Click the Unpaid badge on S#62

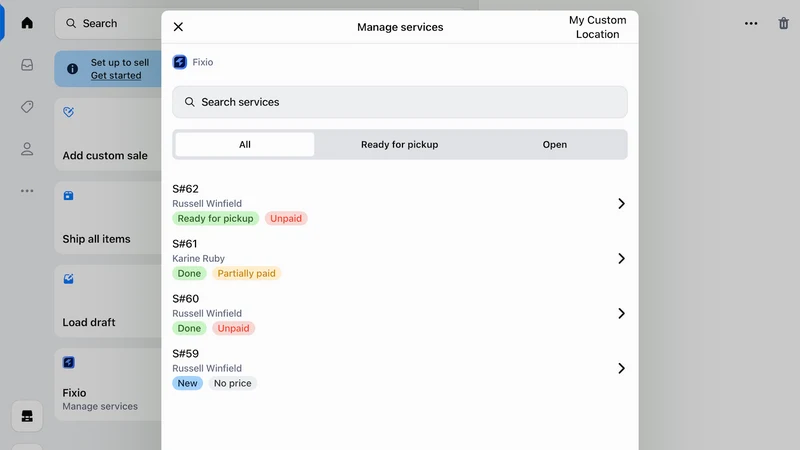tap(286, 218)
